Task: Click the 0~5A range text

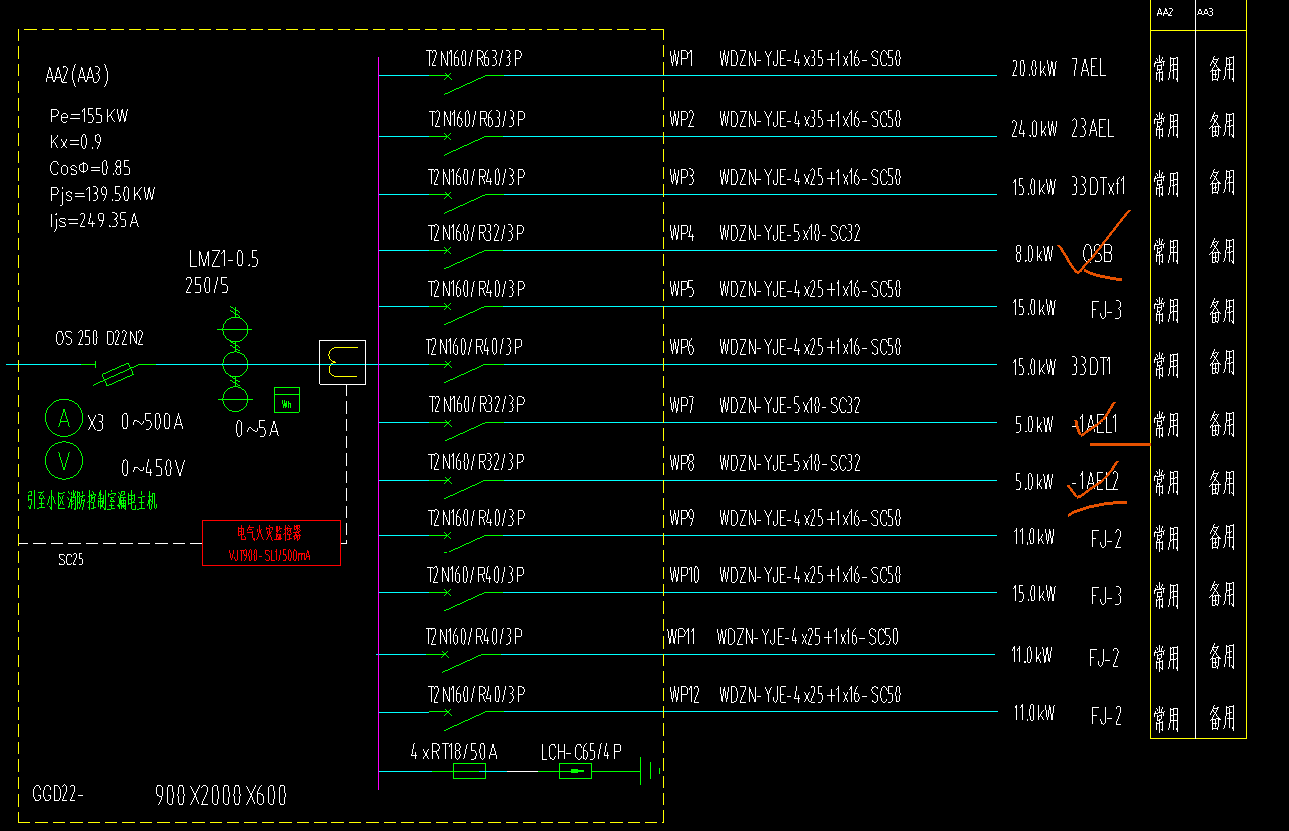Action: [257, 430]
